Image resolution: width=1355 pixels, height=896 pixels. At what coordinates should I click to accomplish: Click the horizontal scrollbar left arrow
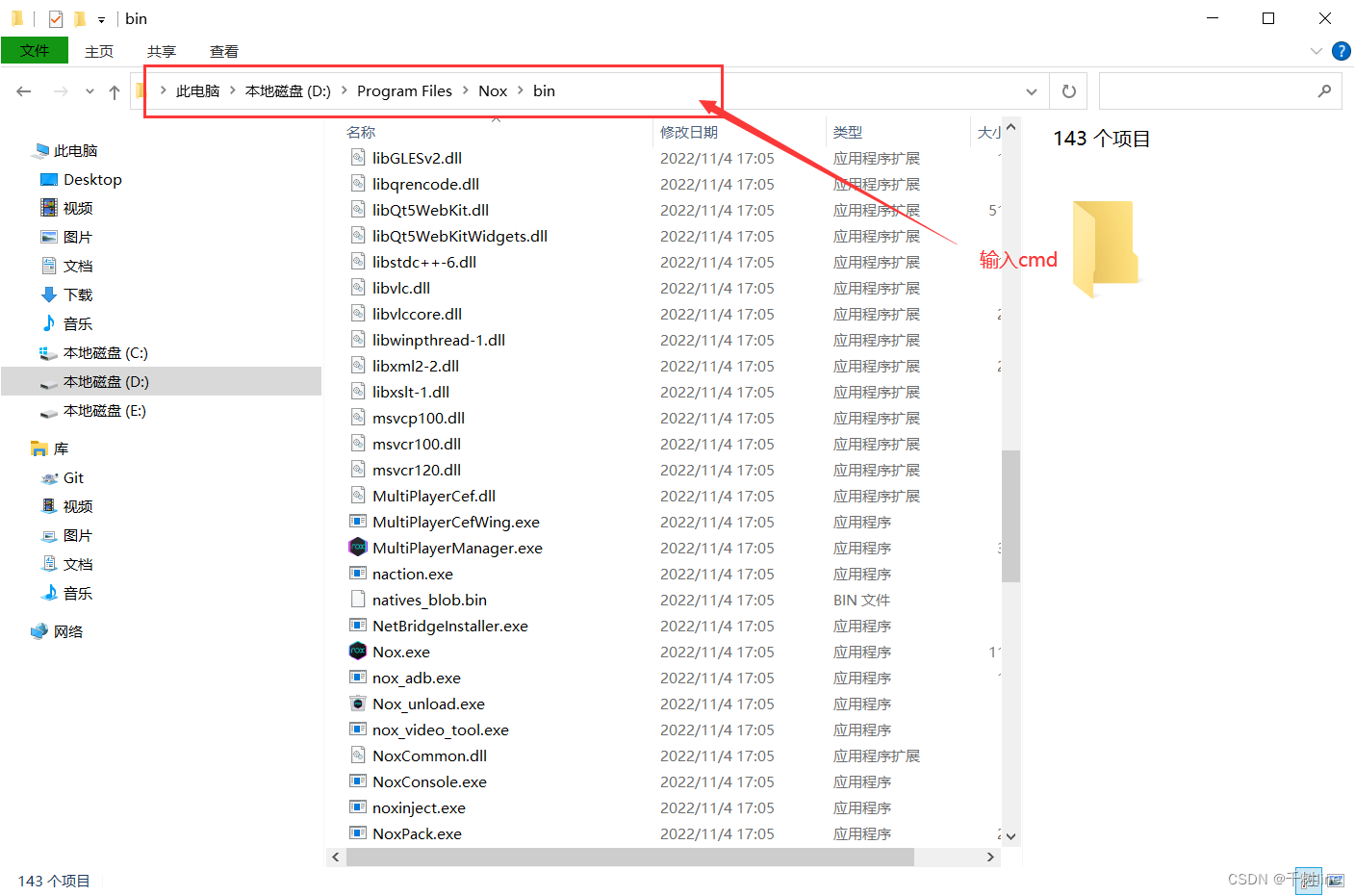pos(335,857)
